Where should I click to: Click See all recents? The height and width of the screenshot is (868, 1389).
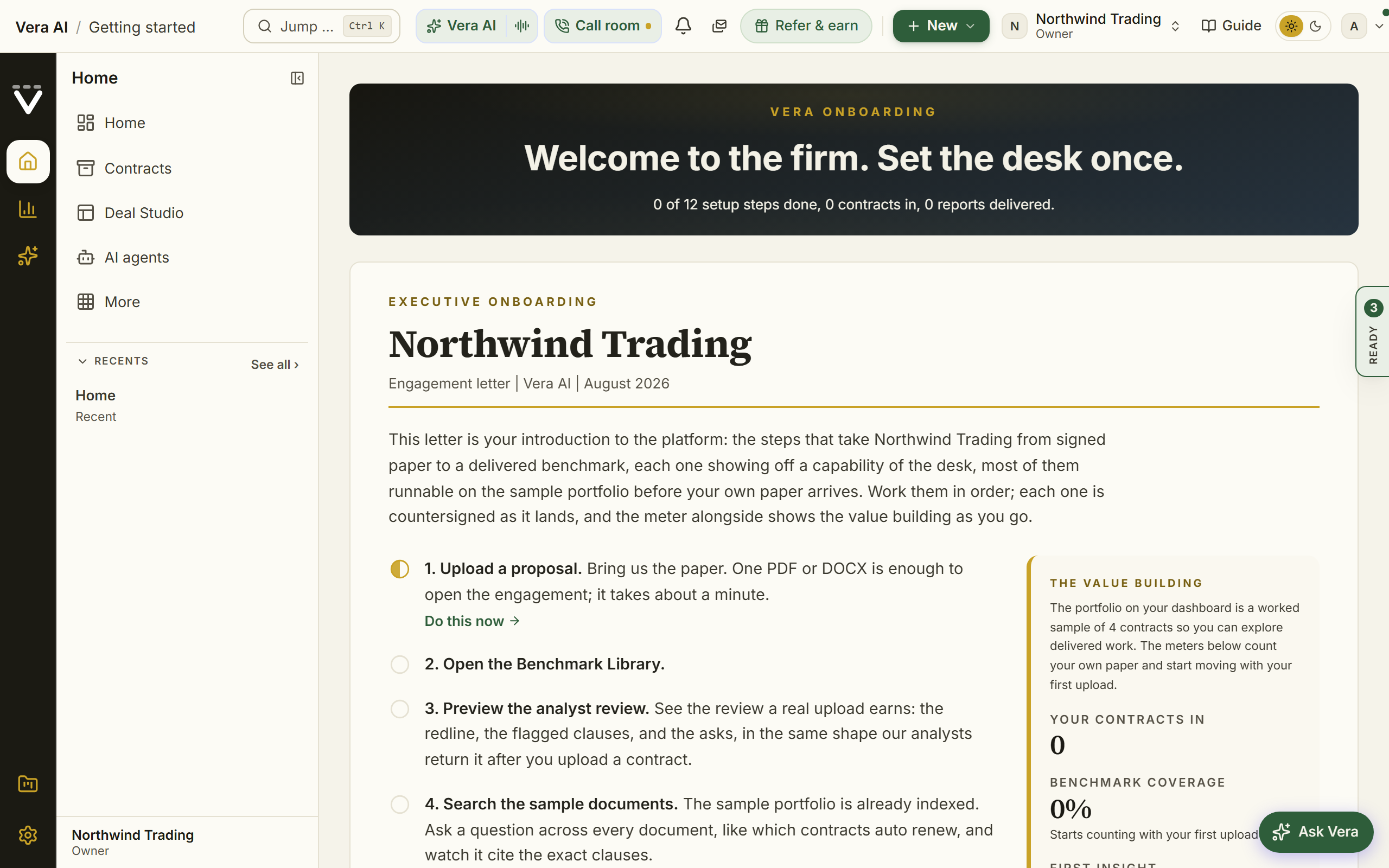pyautogui.click(x=275, y=365)
